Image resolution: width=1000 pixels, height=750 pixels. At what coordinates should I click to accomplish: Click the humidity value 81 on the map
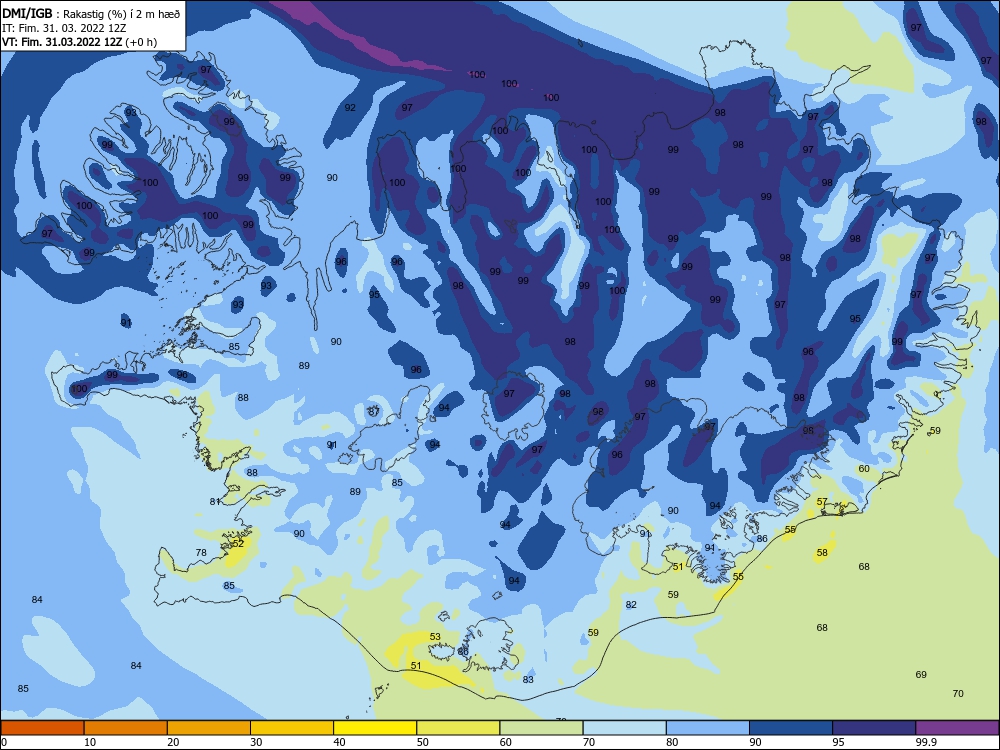coord(215,502)
